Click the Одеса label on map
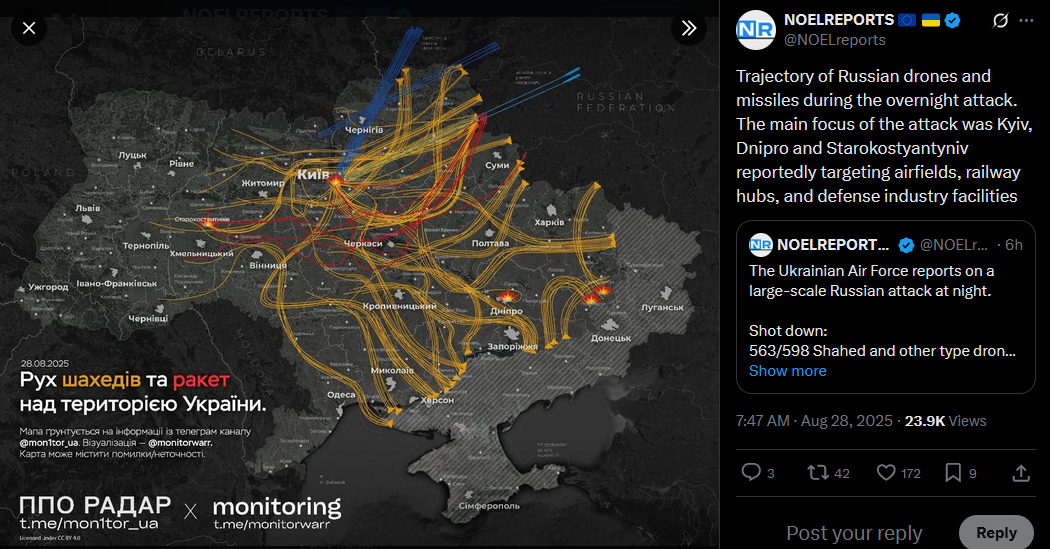The width and height of the screenshot is (1050, 549). (341, 394)
